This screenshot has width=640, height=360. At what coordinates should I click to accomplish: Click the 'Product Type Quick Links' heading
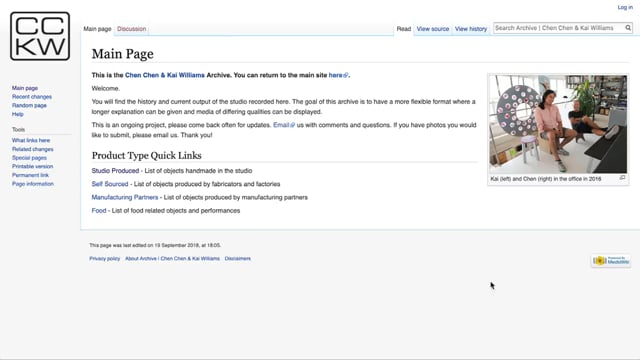coord(147,156)
